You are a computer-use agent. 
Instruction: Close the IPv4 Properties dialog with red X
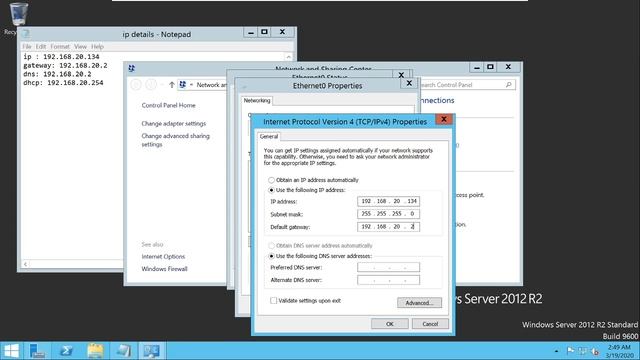pyautogui.click(x=444, y=119)
